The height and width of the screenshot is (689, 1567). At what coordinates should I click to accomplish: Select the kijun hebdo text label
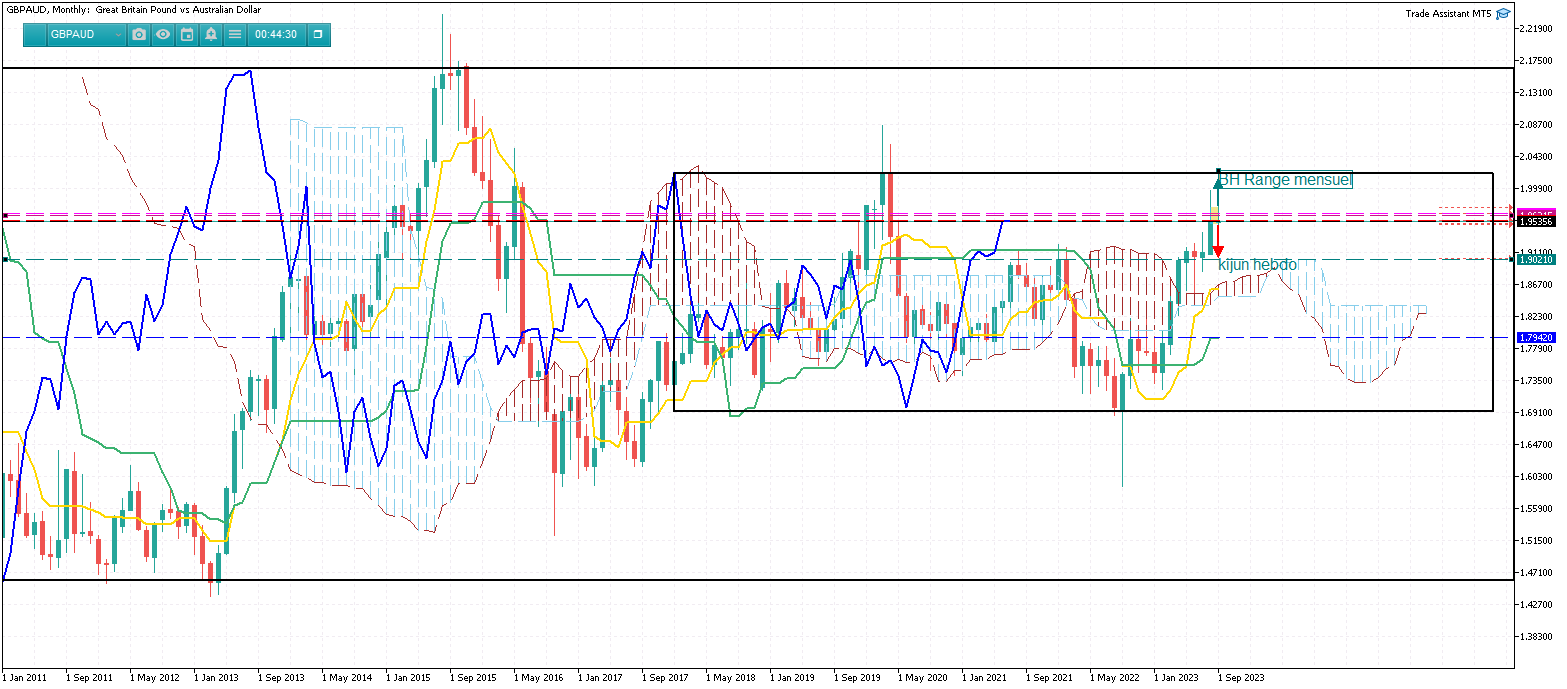[1257, 265]
